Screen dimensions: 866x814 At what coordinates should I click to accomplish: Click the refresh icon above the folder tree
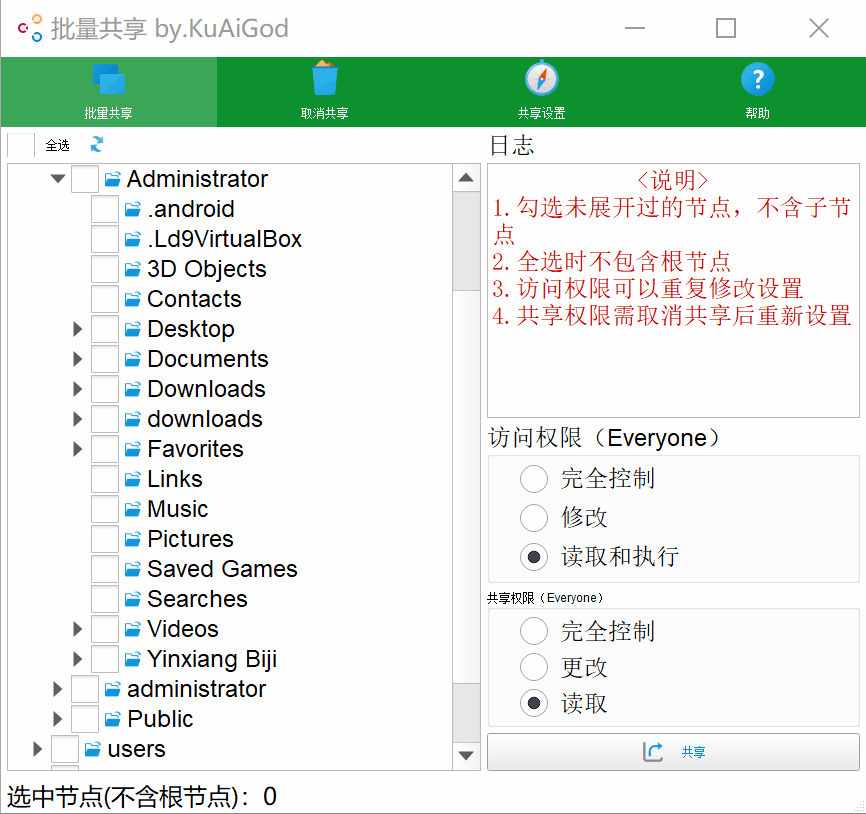(x=95, y=143)
